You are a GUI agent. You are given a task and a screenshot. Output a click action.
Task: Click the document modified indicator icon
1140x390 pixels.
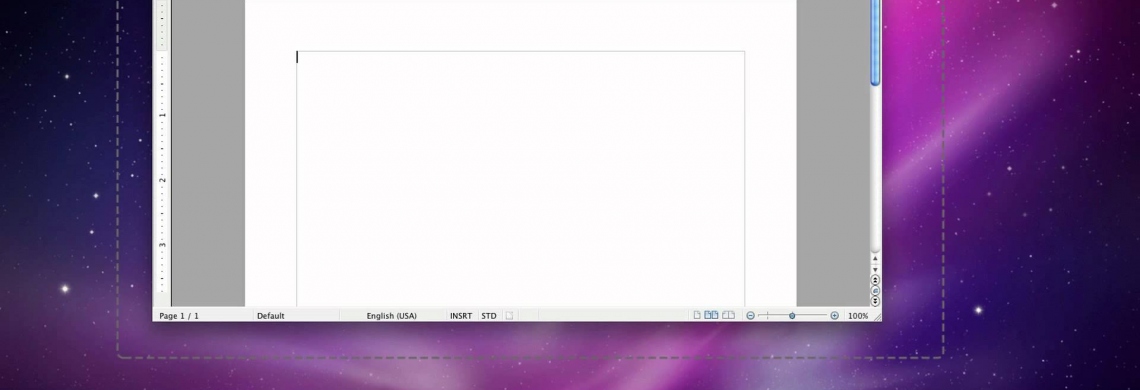[x=510, y=316]
